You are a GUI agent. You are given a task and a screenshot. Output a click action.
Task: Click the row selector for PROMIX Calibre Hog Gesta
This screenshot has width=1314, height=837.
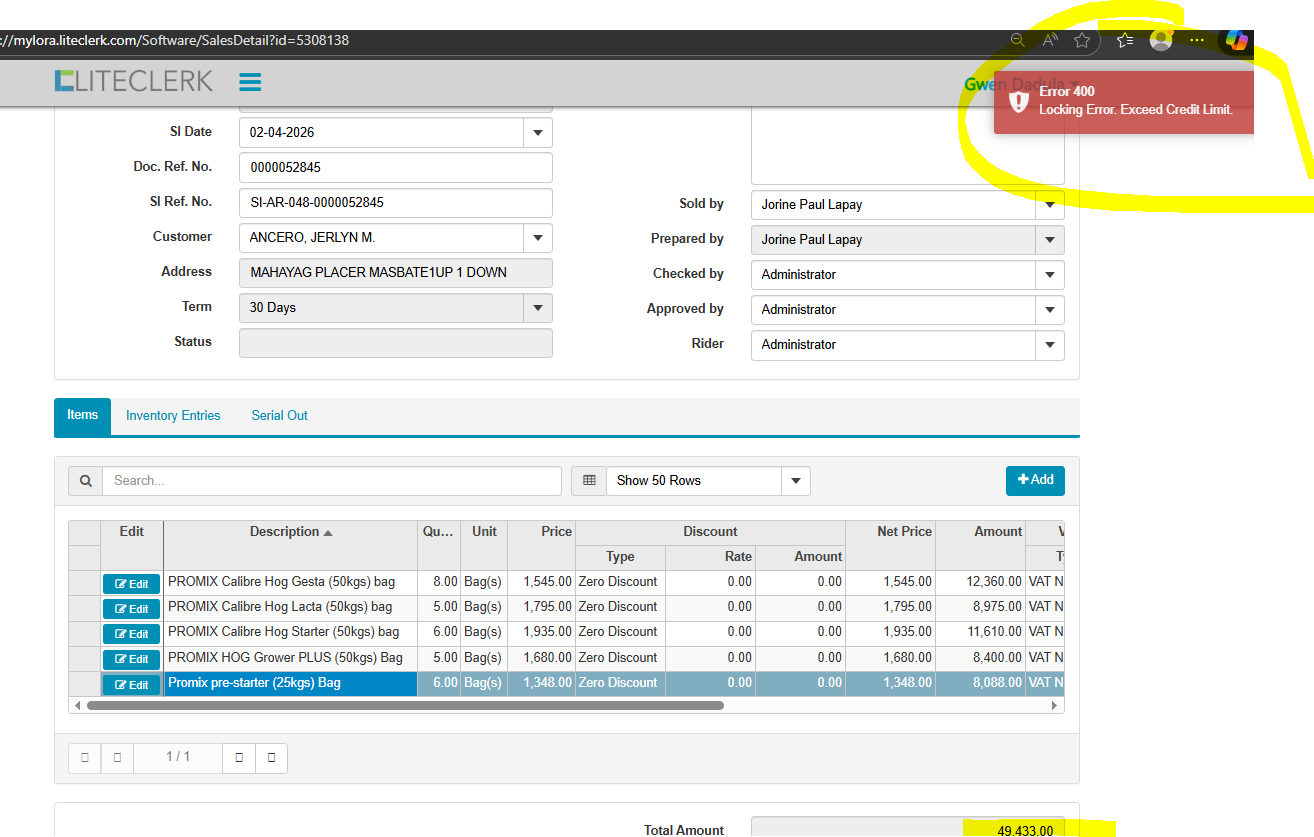84,582
